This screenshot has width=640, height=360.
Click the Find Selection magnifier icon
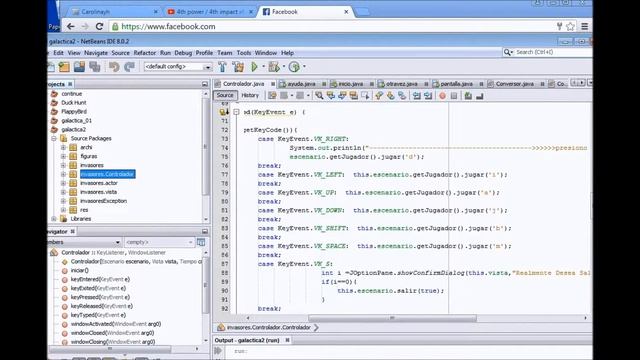[x=319, y=96]
